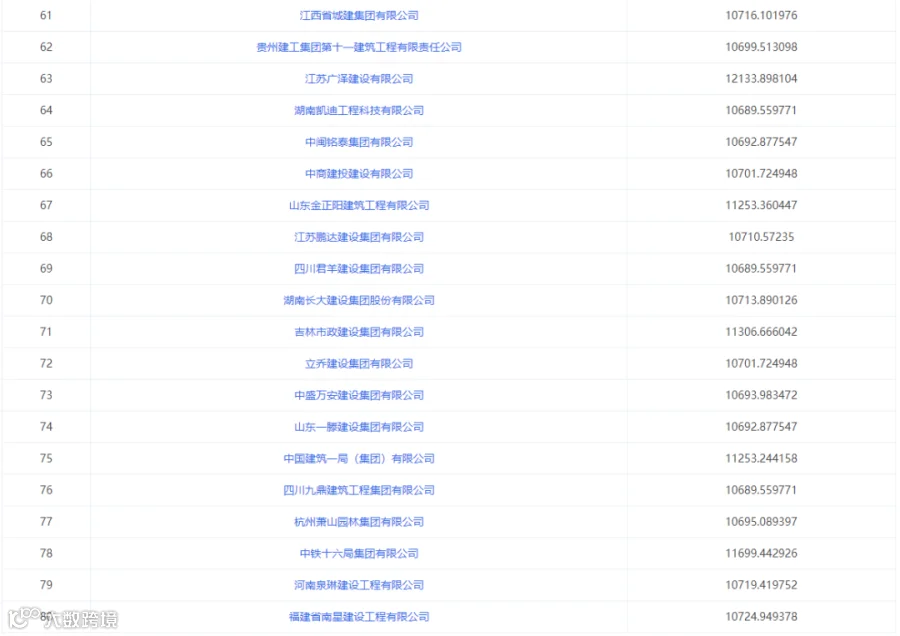
Task: Select the value 11253.360447
Action: click(761, 205)
